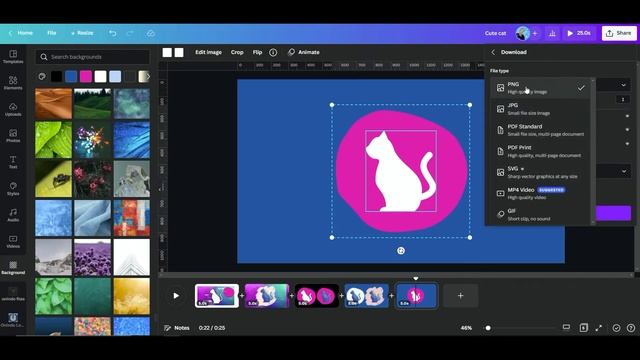Add a new page with plus tile
This screenshot has width=640, height=360.
pyautogui.click(x=460, y=296)
